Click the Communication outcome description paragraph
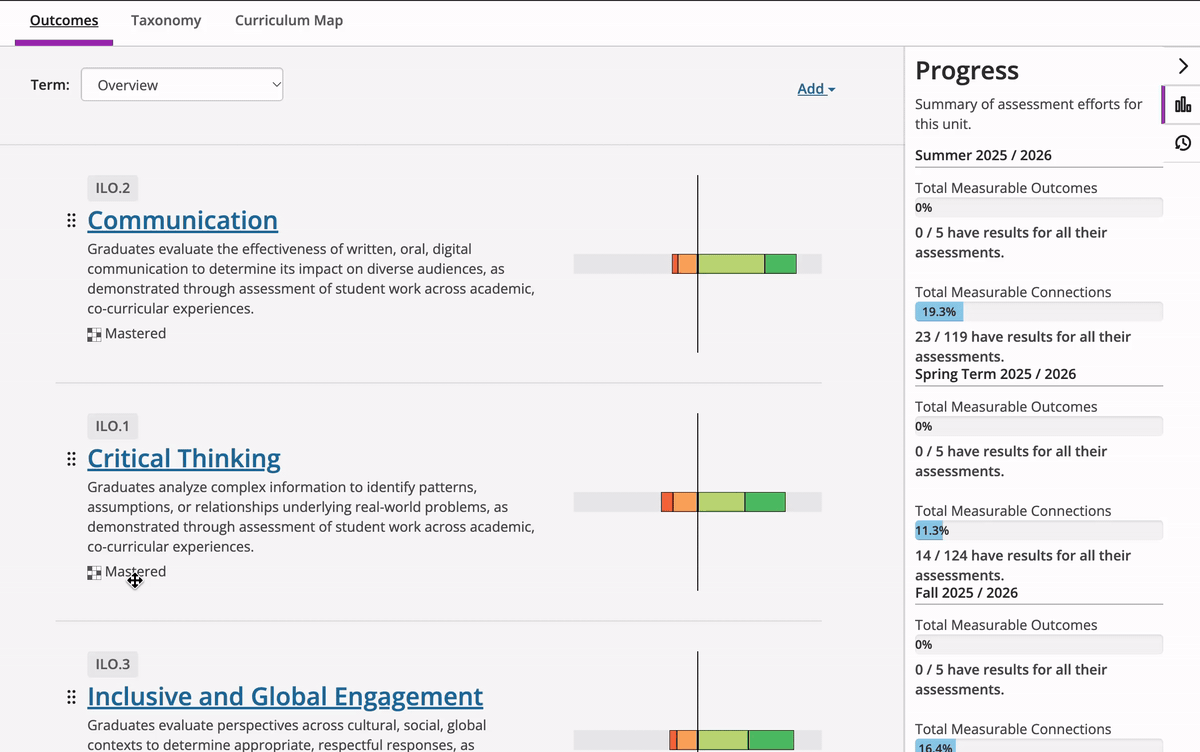 311,279
